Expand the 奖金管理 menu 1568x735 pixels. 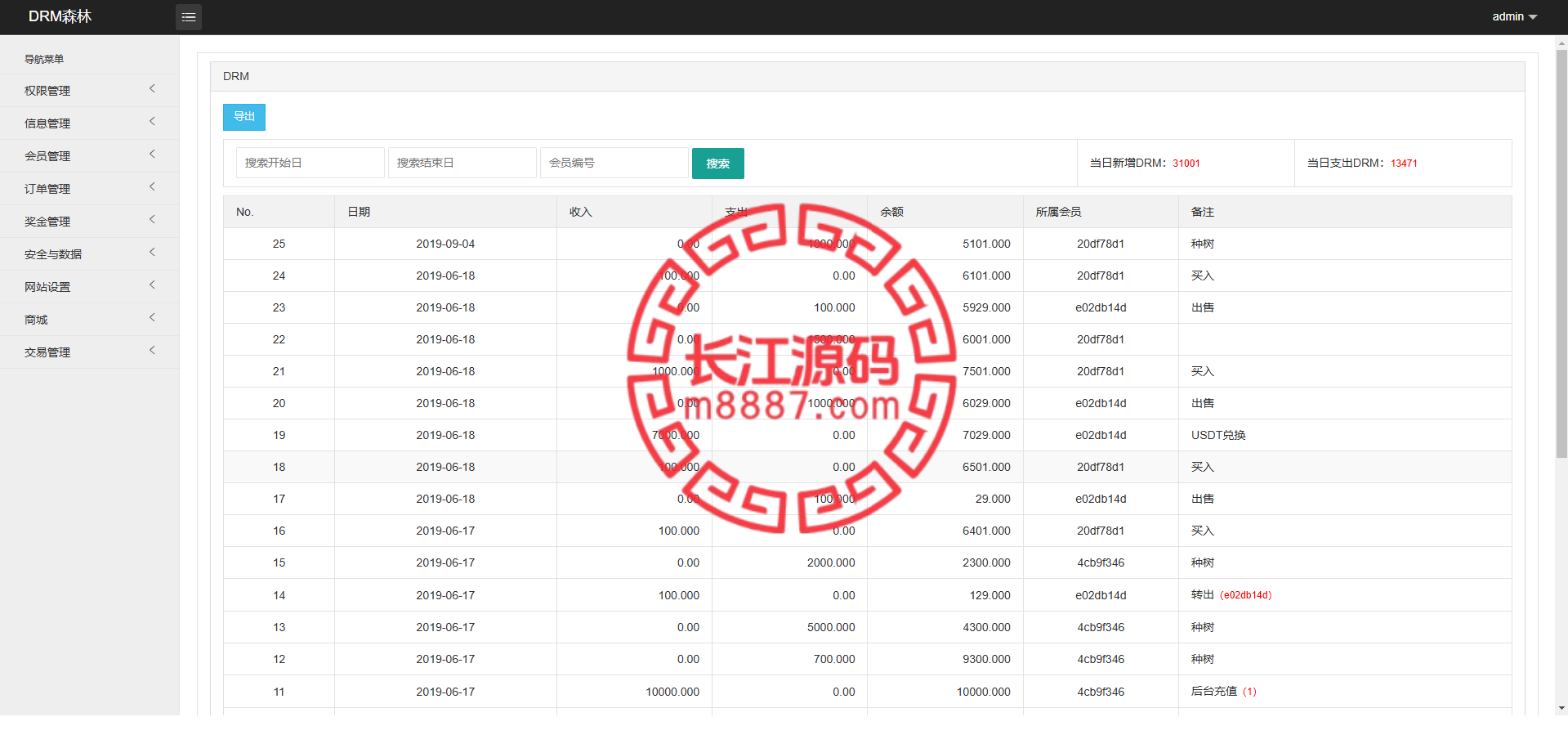[x=90, y=221]
